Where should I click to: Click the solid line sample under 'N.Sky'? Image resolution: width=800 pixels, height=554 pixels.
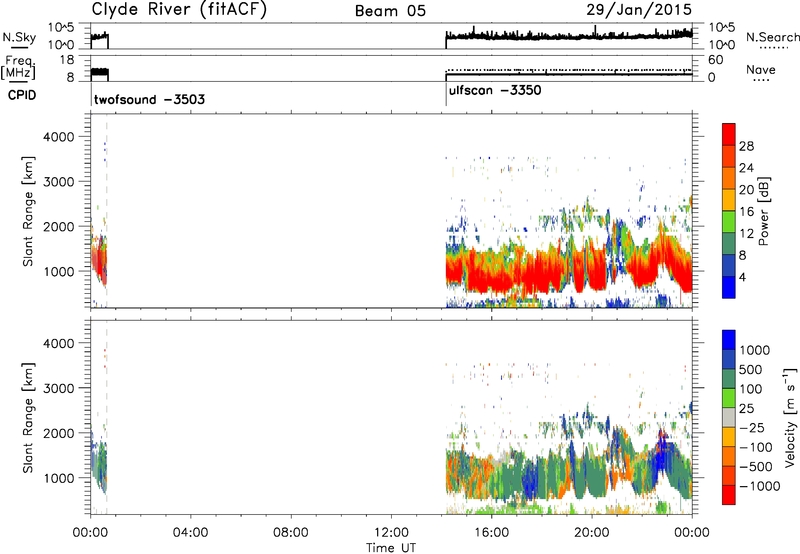pos(19,48)
